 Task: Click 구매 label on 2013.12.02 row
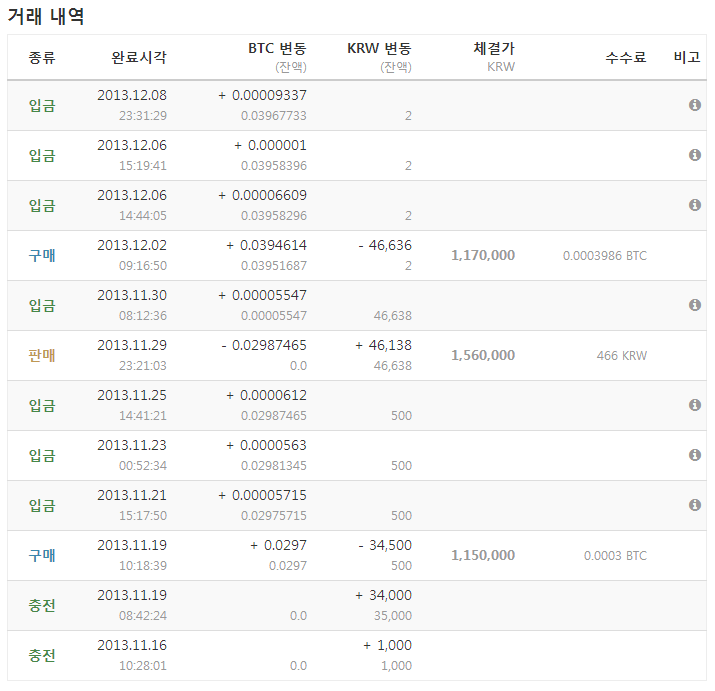pos(42,256)
